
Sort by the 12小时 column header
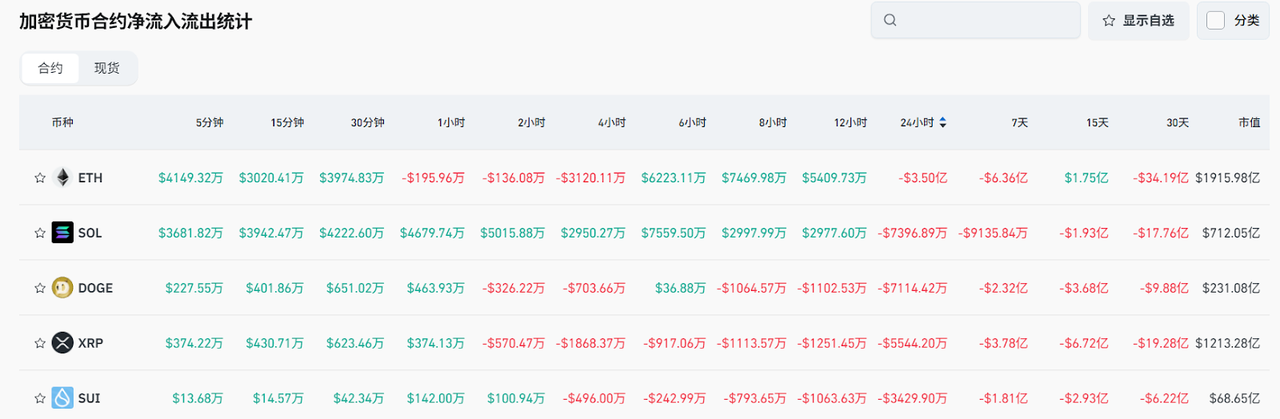[850, 123]
